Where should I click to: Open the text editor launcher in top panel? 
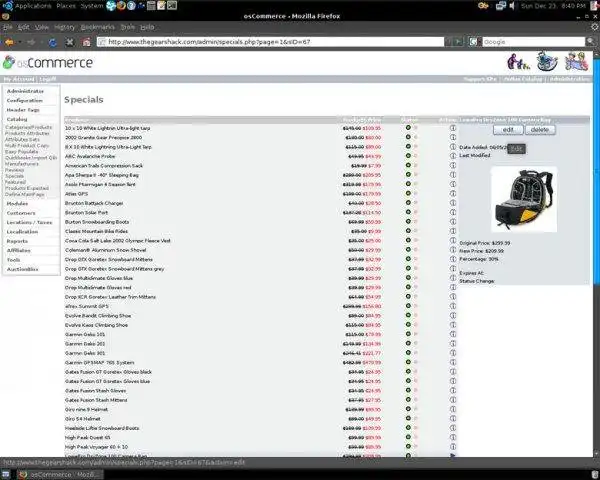161,6
